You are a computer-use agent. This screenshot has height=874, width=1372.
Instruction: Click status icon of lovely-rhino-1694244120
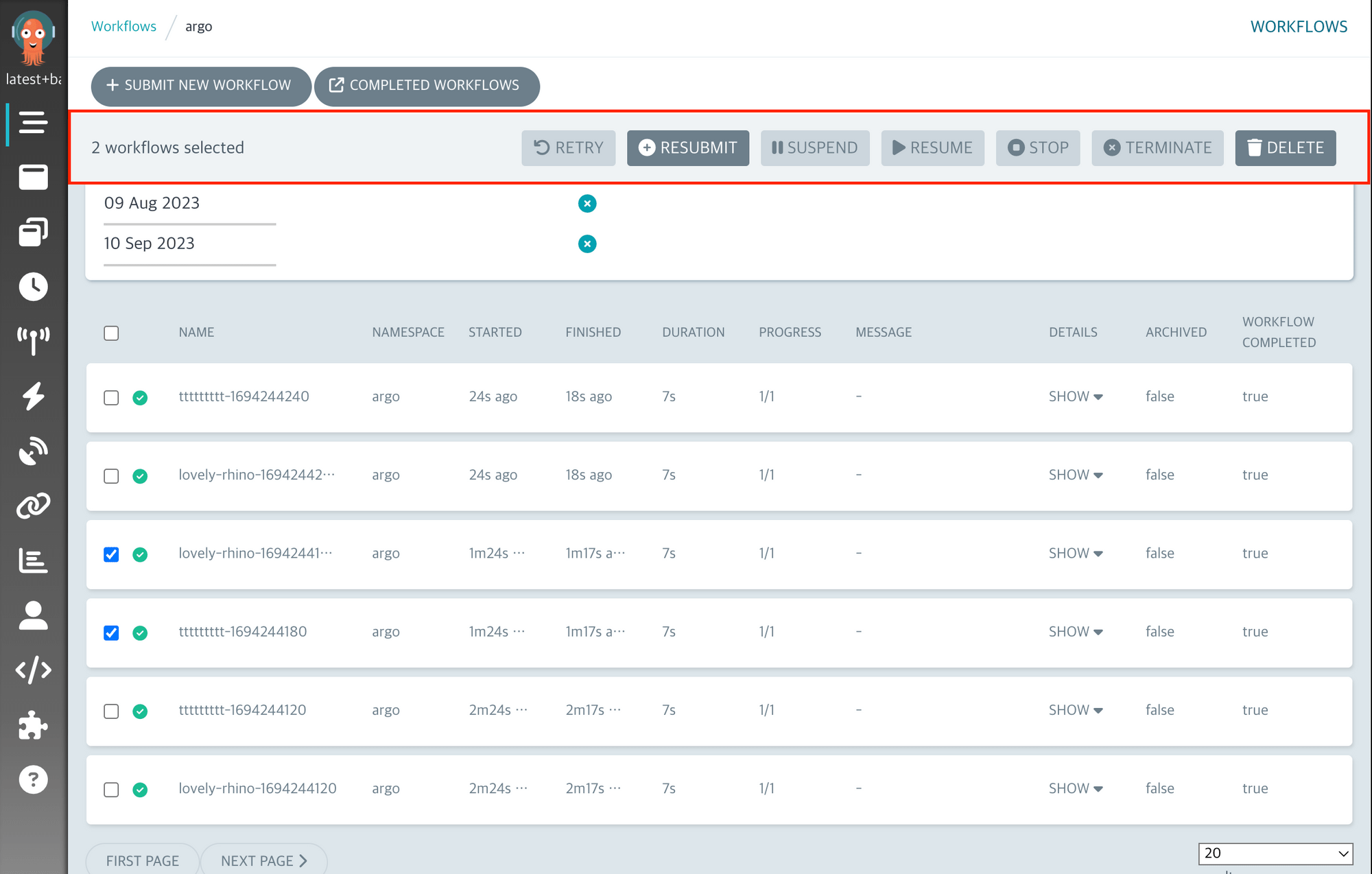140,790
